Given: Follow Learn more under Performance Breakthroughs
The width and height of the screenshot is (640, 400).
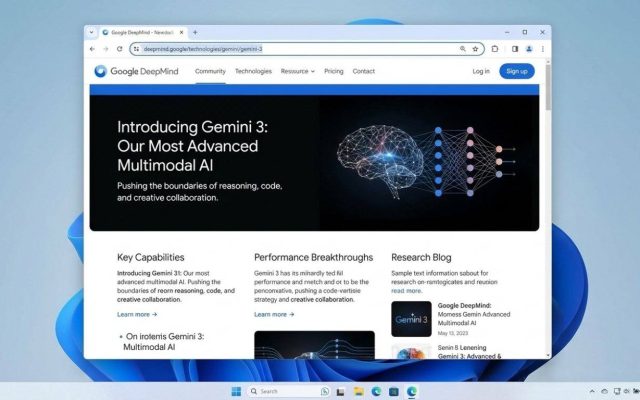Looking at the screenshot, I should pos(274,314).
